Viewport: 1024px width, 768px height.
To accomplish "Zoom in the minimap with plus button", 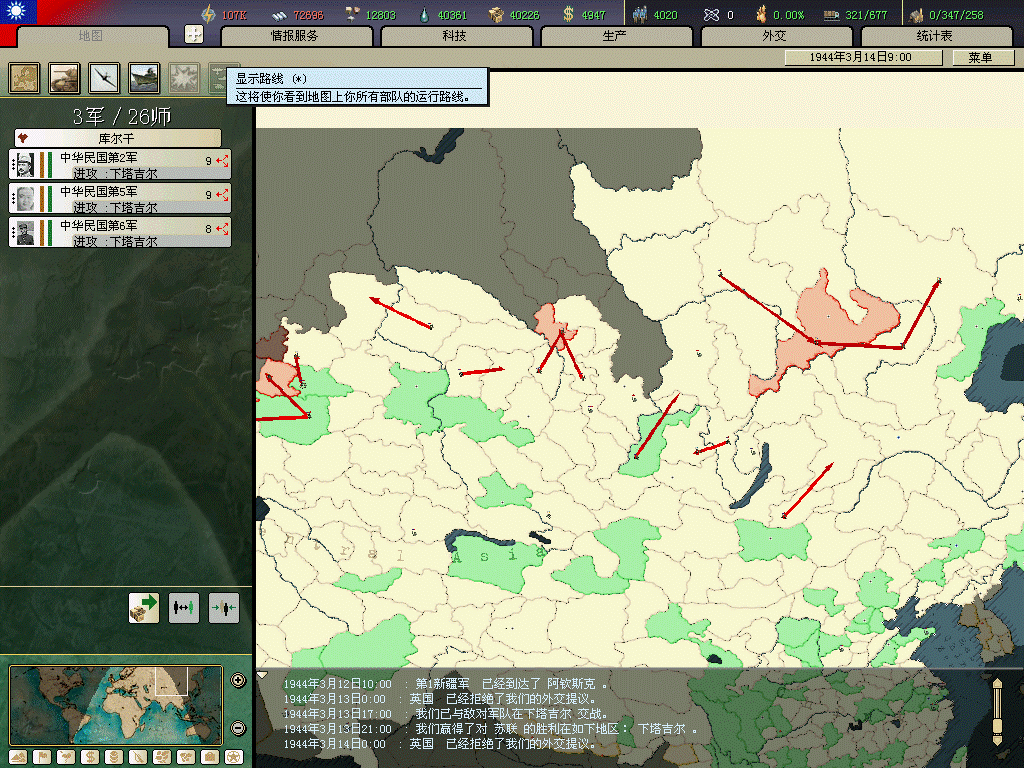I will (238, 681).
